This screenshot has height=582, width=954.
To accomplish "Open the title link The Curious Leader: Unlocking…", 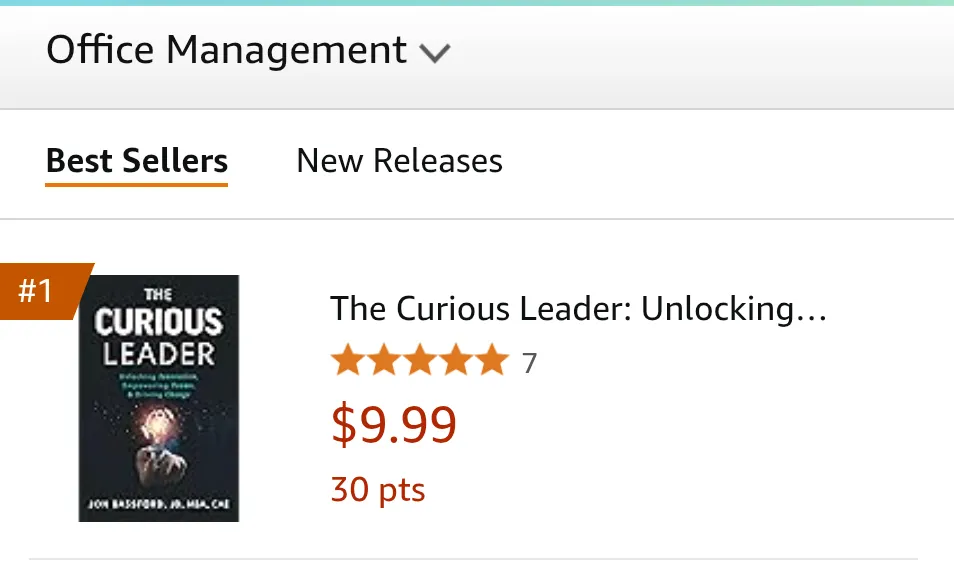I will (579, 308).
